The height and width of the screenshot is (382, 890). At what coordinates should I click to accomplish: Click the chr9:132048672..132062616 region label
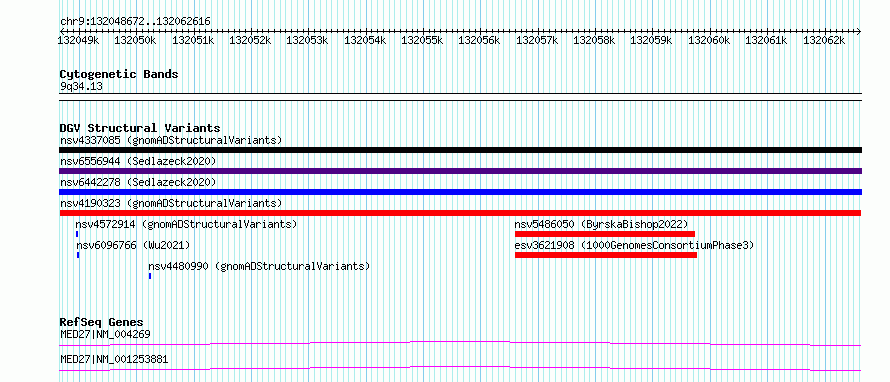tap(135, 22)
